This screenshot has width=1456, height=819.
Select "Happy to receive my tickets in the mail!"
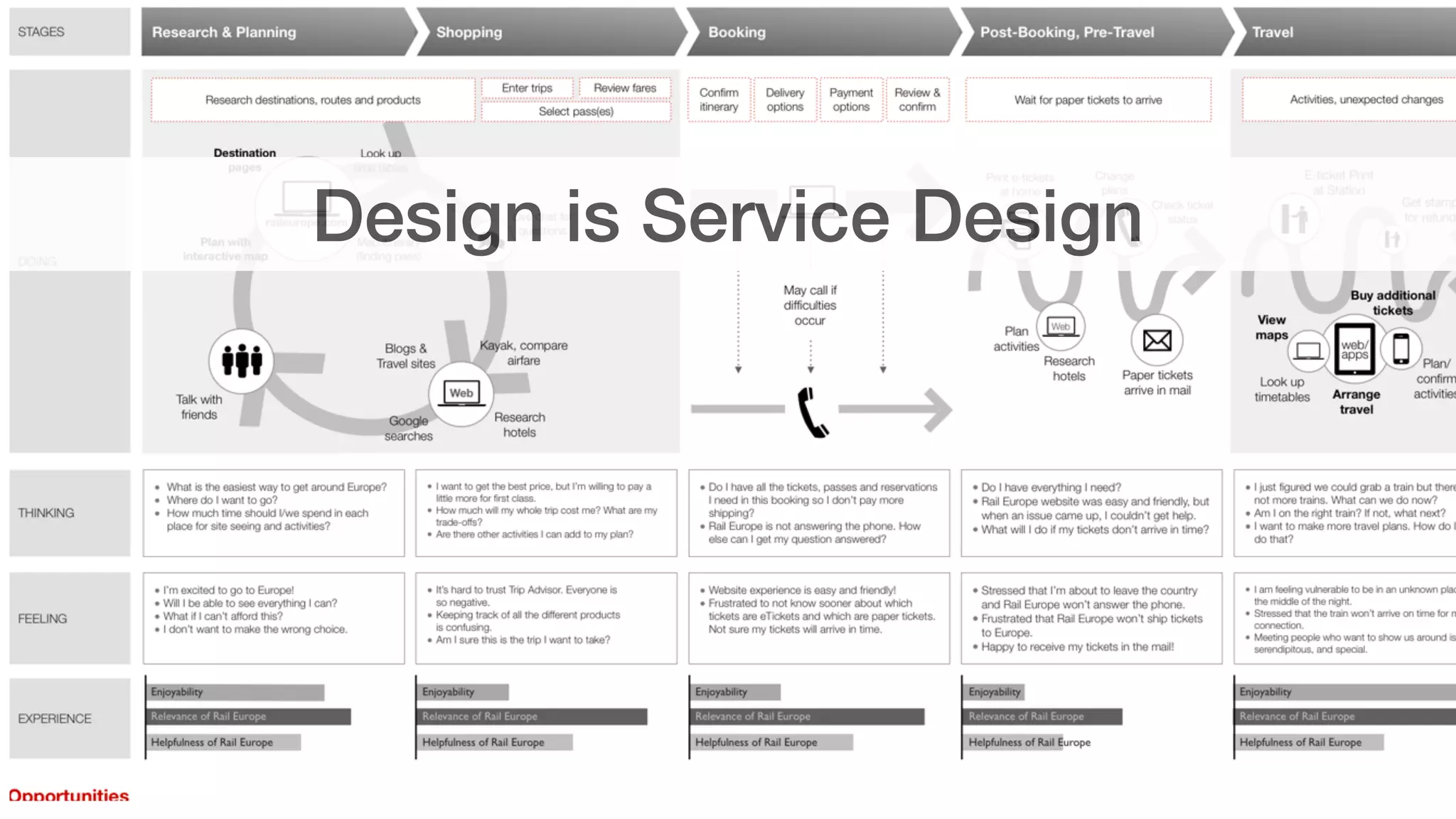1077,647
